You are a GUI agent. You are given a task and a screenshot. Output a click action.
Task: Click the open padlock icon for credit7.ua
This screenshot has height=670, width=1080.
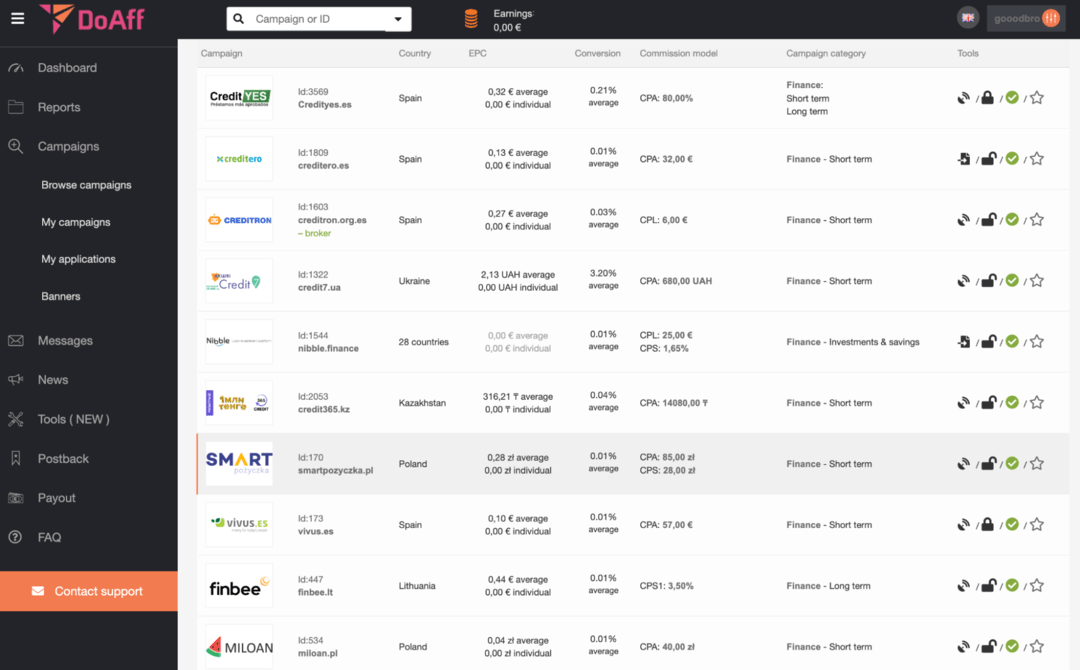(x=988, y=281)
